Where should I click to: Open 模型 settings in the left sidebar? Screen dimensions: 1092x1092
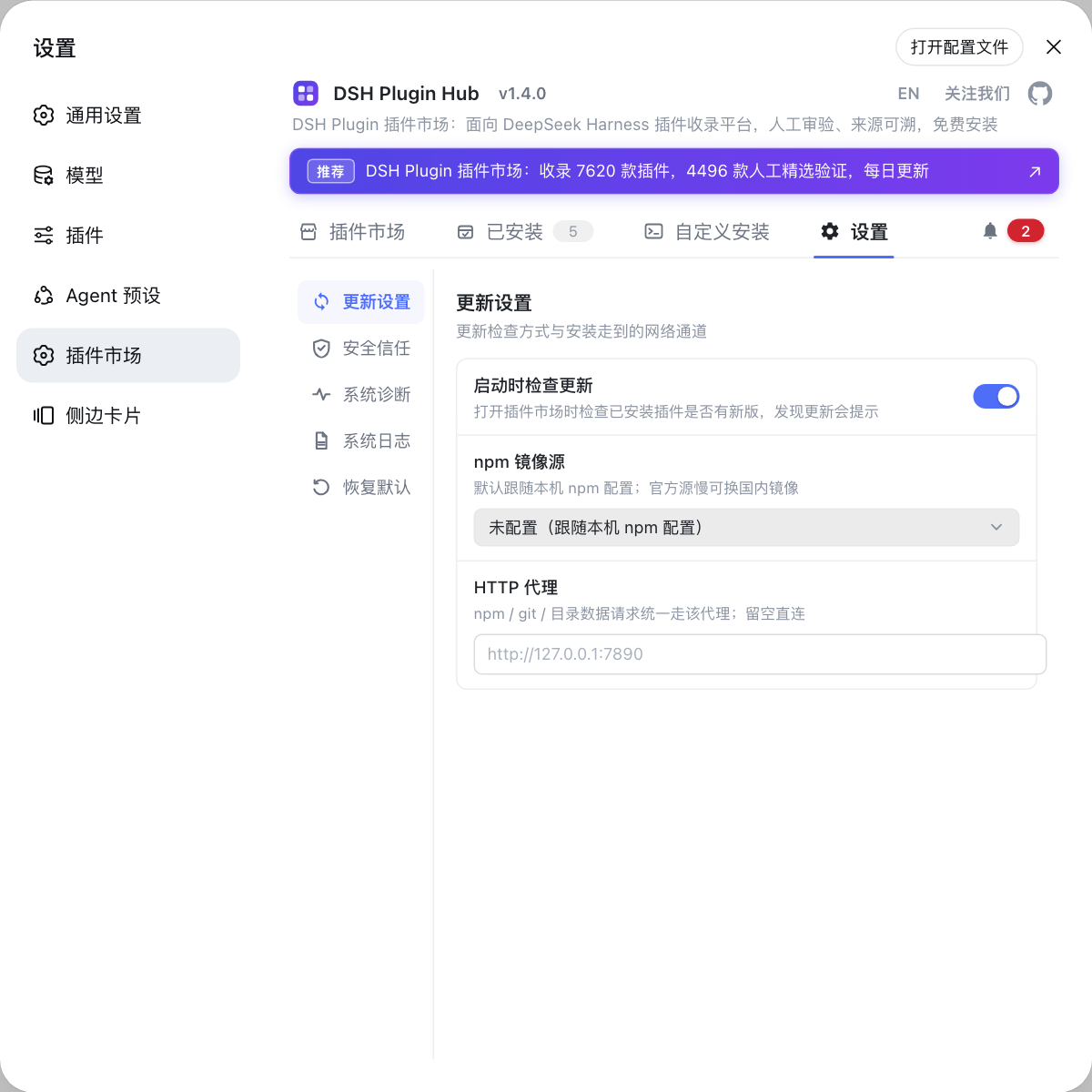[128, 176]
